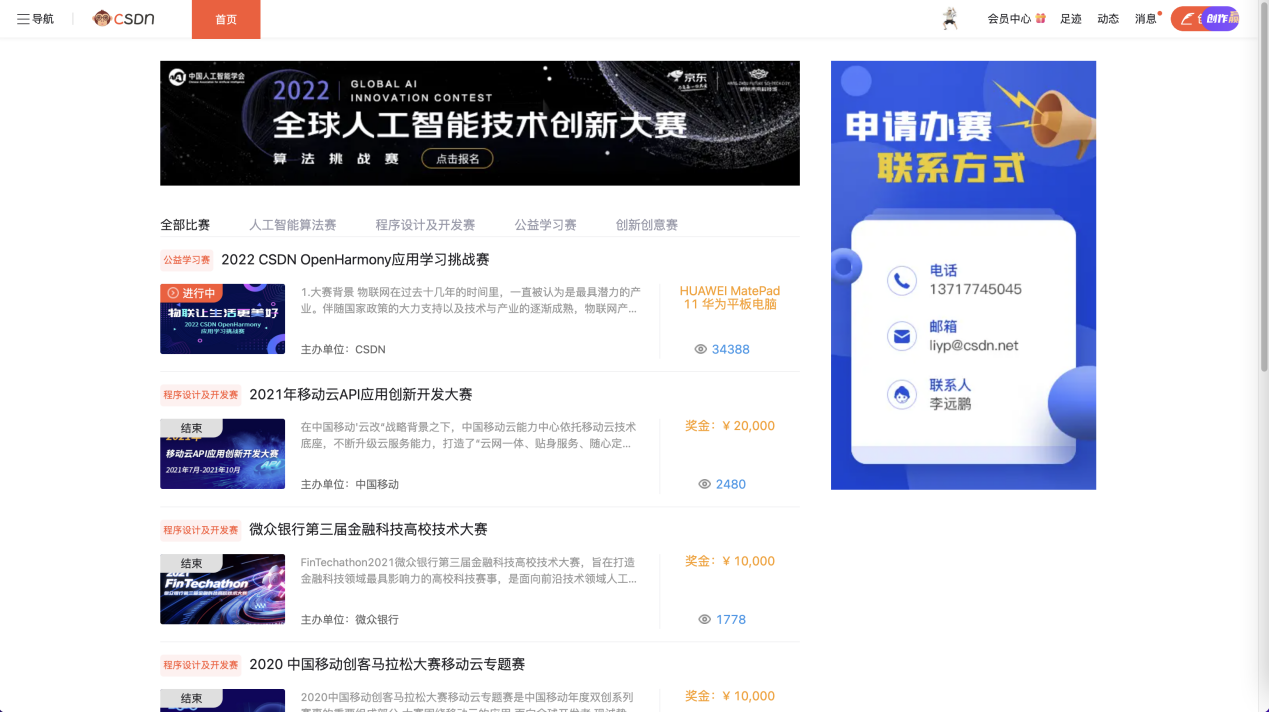Click the 程序设计及开发赛 tag on the 2020 中国移动 contest
The height and width of the screenshot is (712, 1269).
point(201,665)
